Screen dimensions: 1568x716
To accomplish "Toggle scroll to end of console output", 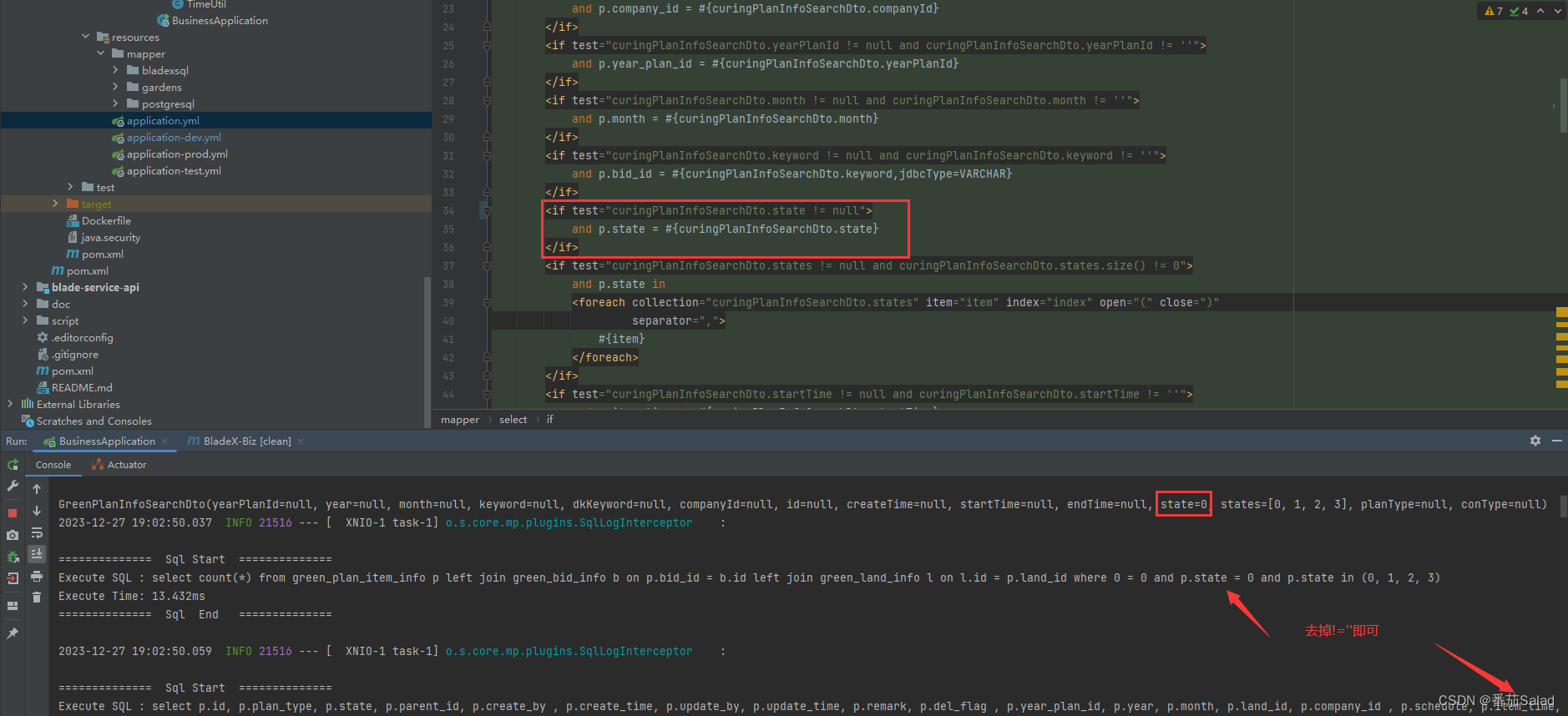I will coord(37,553).
